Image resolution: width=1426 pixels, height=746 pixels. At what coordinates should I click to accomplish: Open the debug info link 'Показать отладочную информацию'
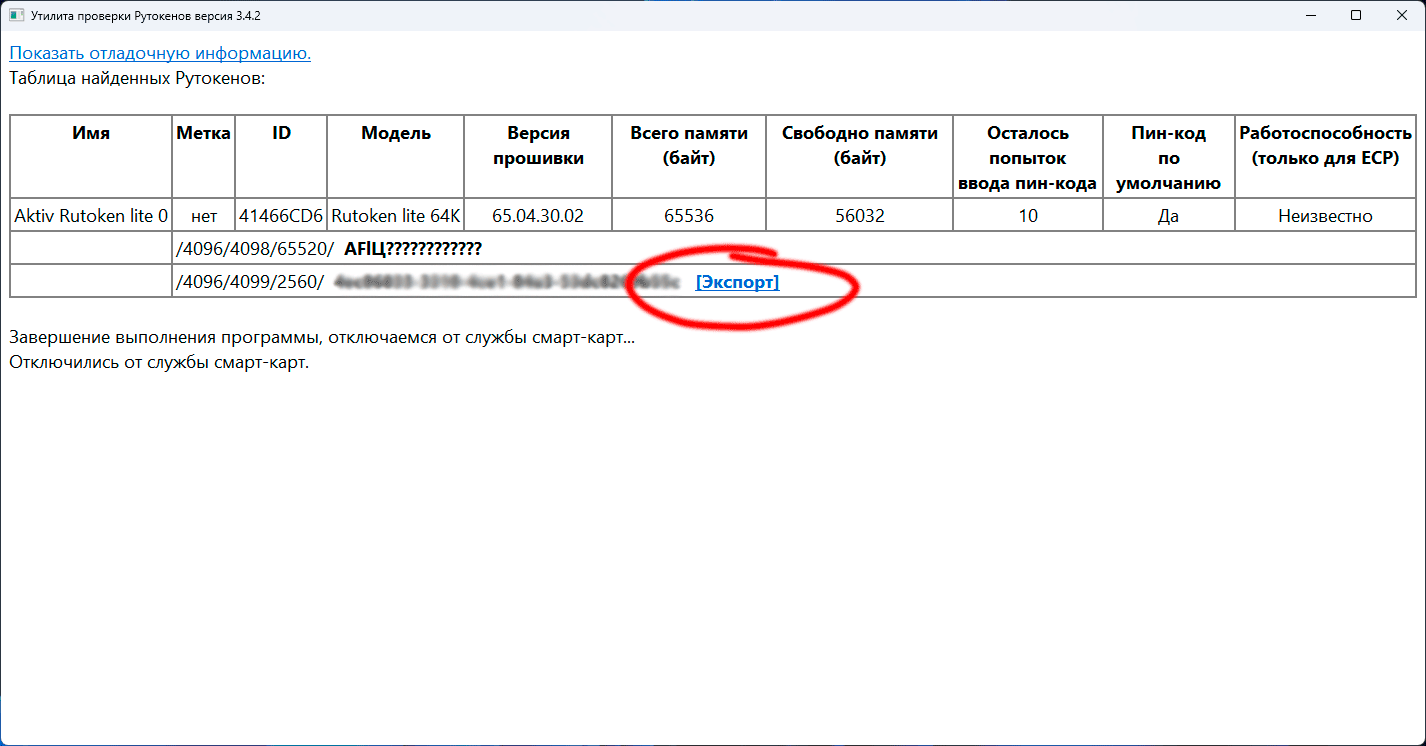point(160,53)
